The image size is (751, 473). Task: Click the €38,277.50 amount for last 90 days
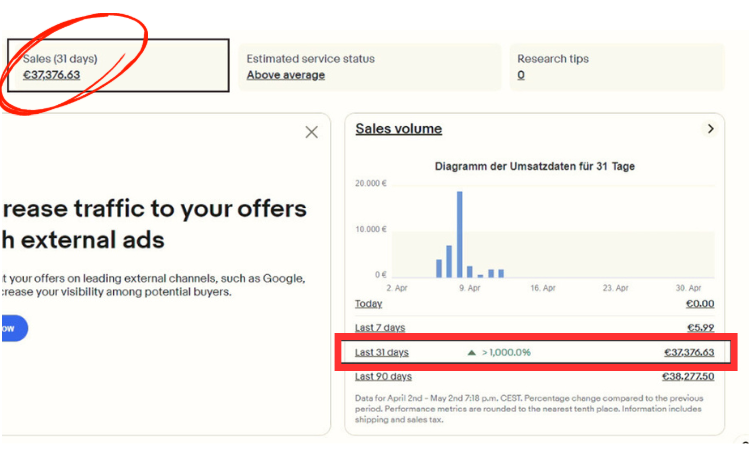pos(688,376)
